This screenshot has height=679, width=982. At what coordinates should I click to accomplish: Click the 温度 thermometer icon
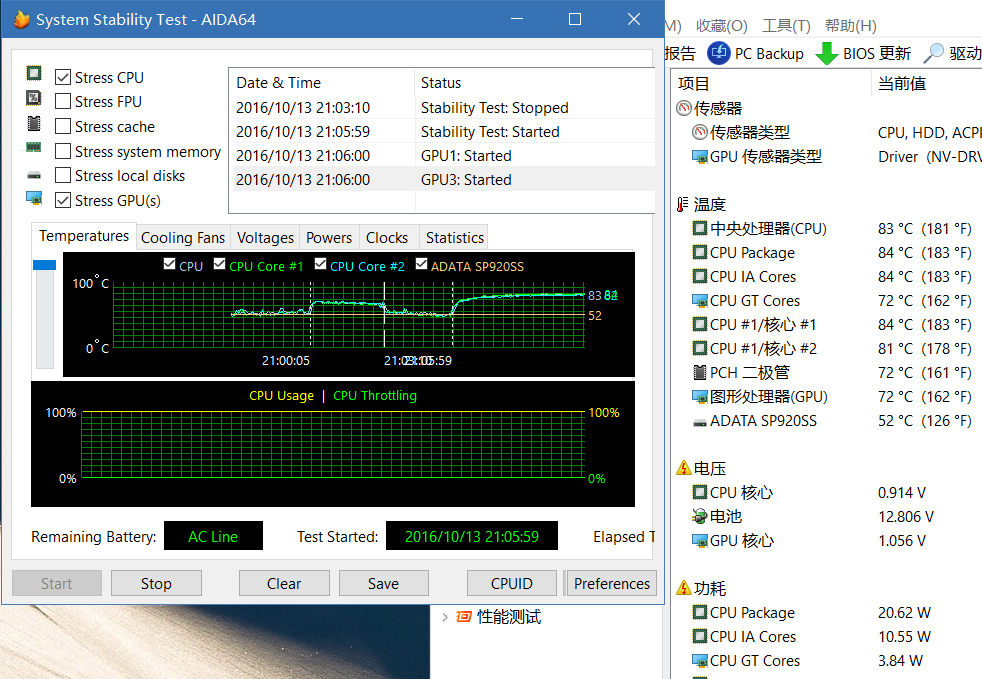tap(683, 204)
